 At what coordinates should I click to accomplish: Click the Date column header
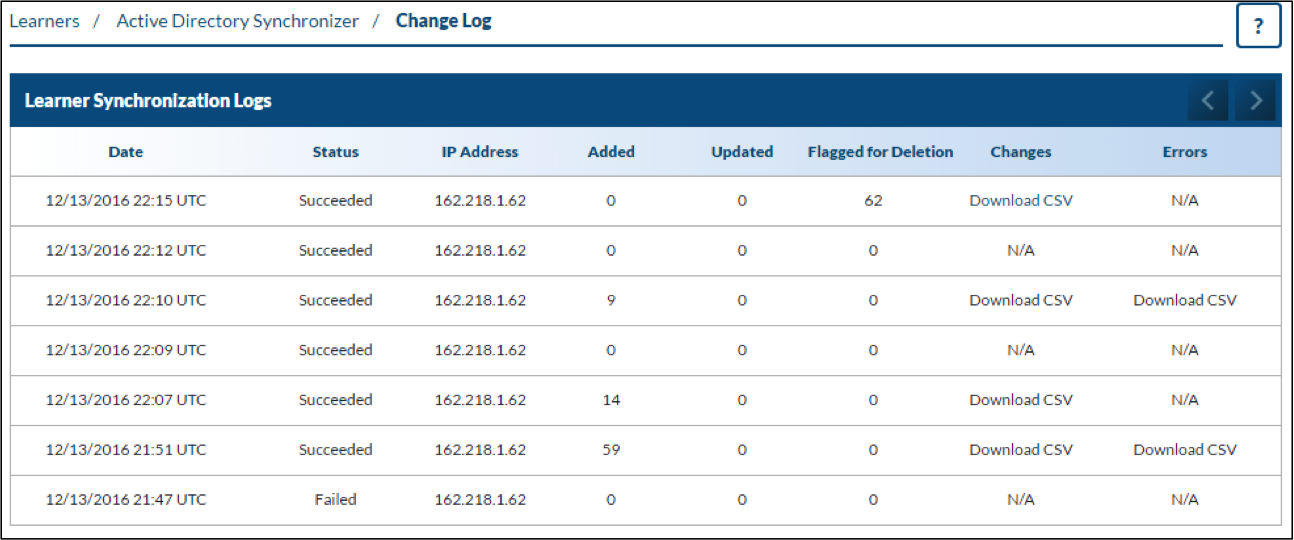pos(126,152)
